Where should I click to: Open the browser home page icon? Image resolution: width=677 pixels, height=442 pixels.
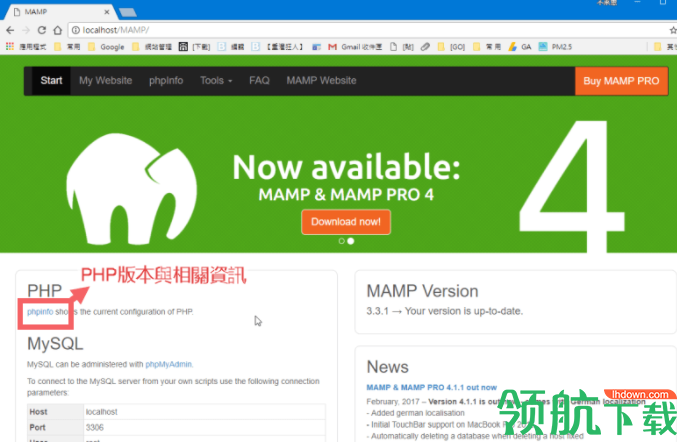coord(57,30)
